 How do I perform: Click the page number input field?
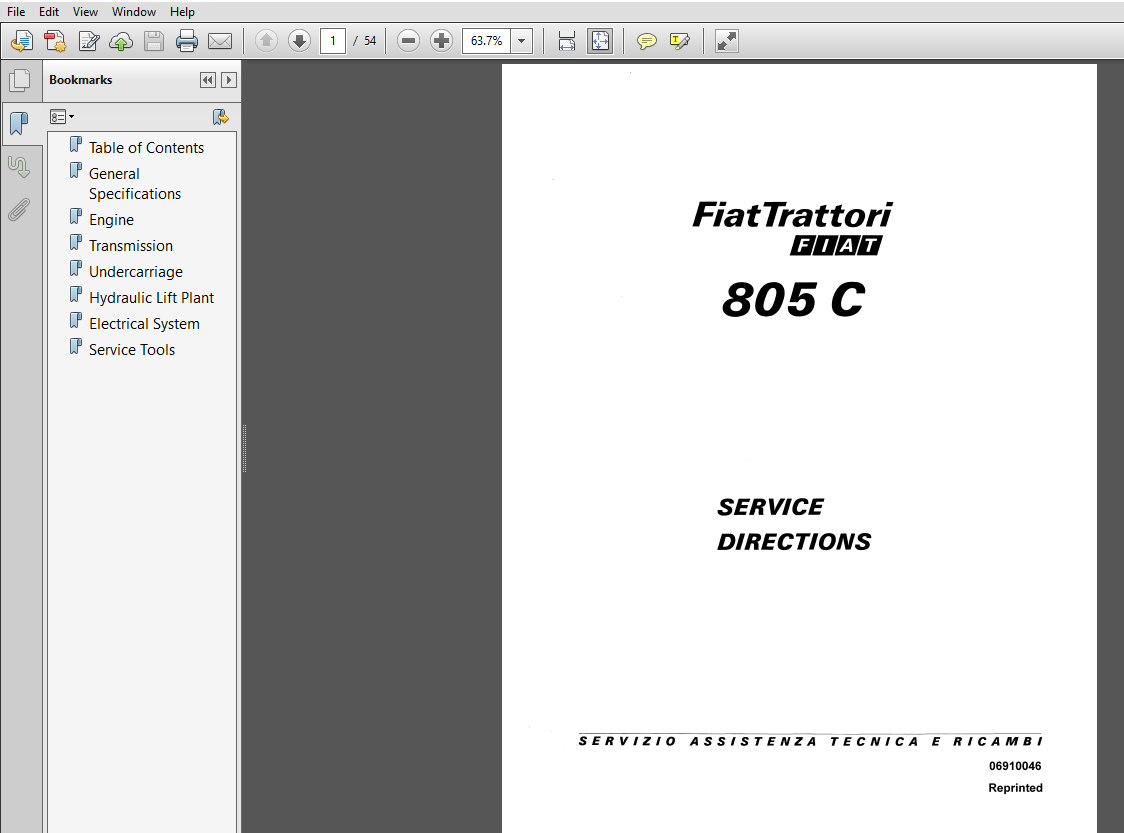click(x=333, y=41)
